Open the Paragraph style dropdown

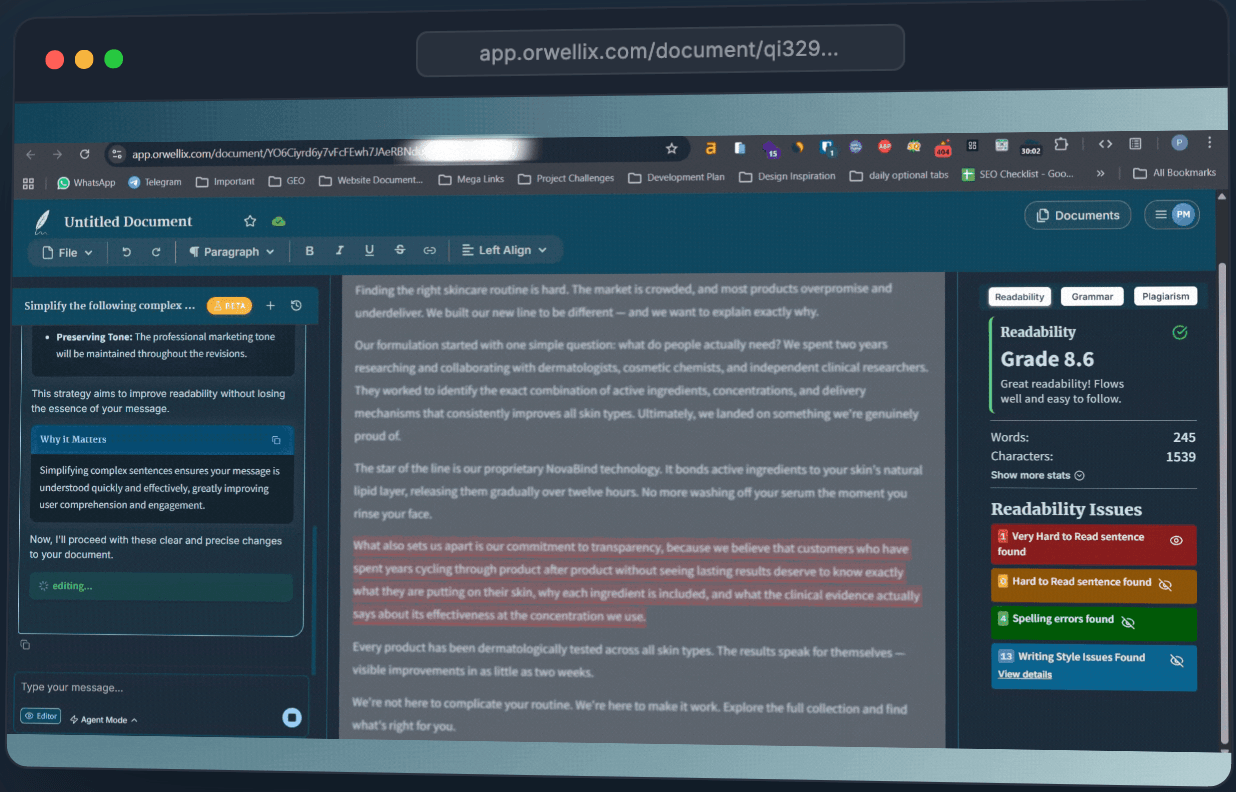(x=231, y=251)
